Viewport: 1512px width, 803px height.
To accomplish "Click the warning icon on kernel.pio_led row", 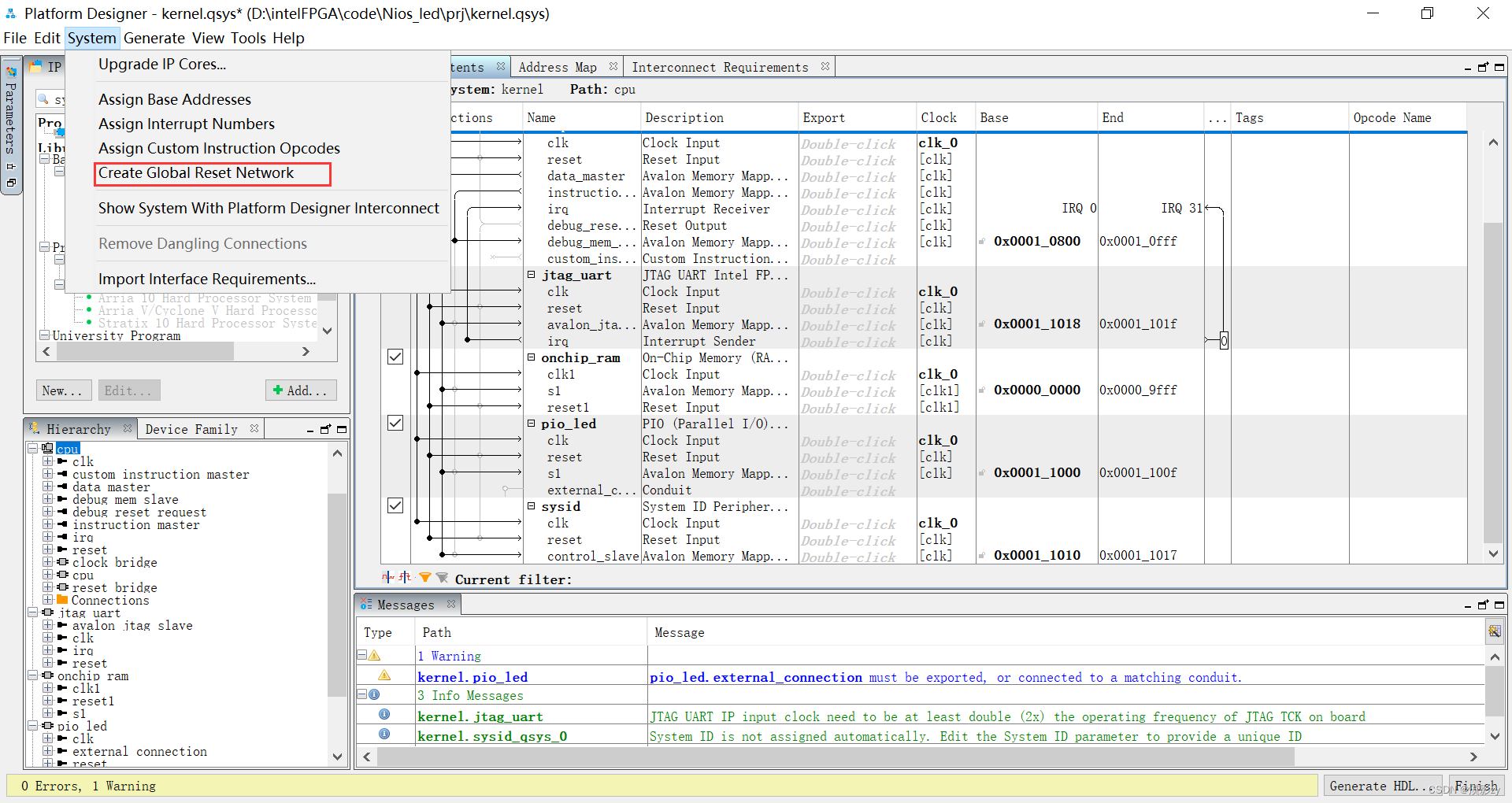I will (x=384, y=675).
